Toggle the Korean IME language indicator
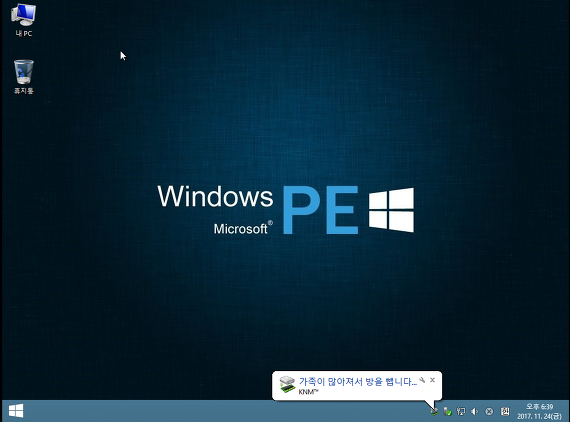This screenshot has height=422, width=570. [x=505, y=411]
